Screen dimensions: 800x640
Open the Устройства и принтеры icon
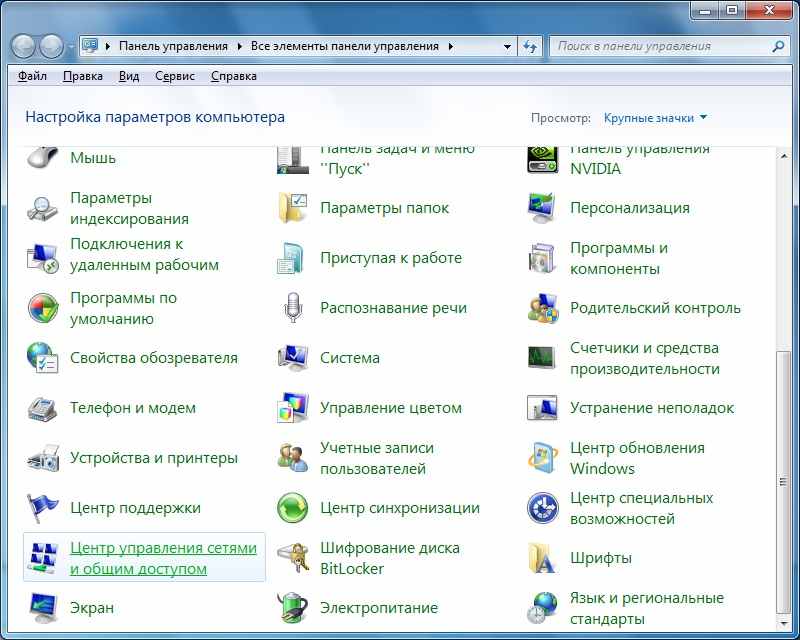coord(42,458)
